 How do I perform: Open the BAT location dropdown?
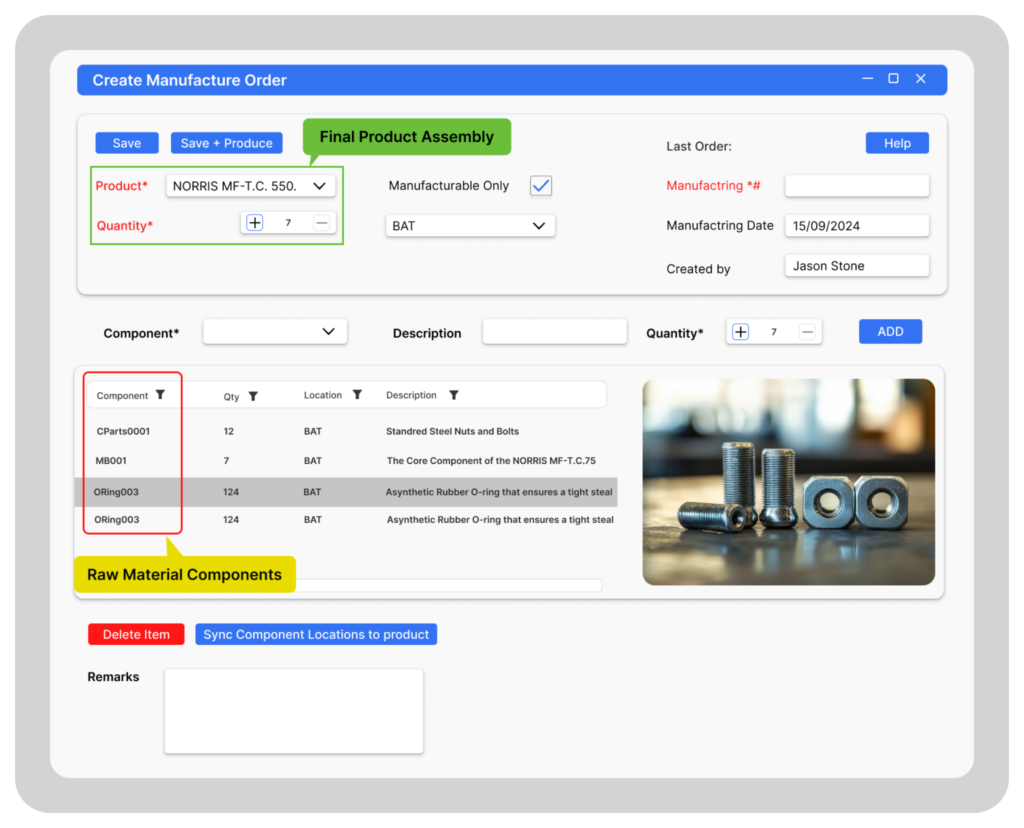[470, 226]
